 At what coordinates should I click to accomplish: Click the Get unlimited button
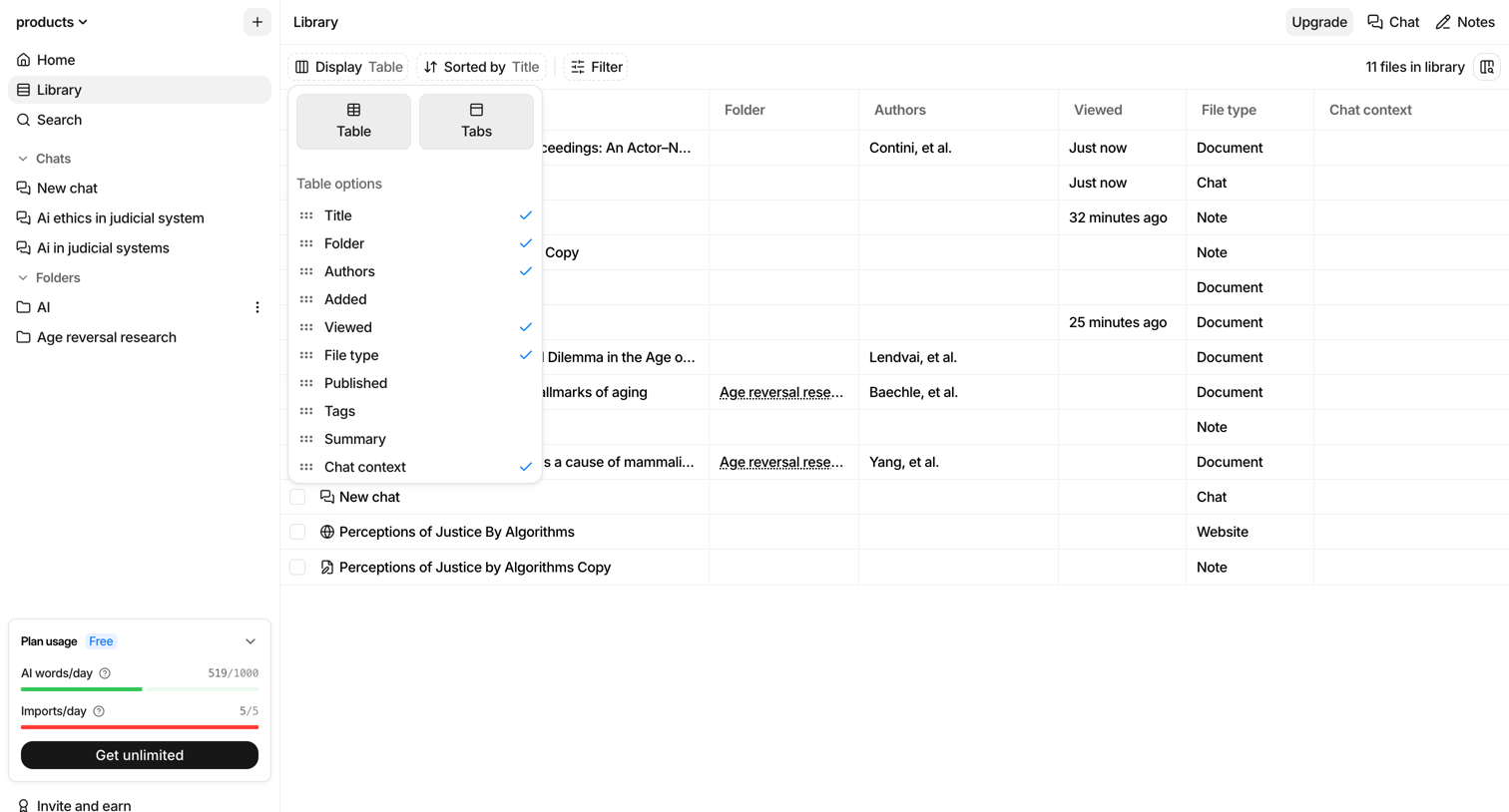tap(140, 755)
